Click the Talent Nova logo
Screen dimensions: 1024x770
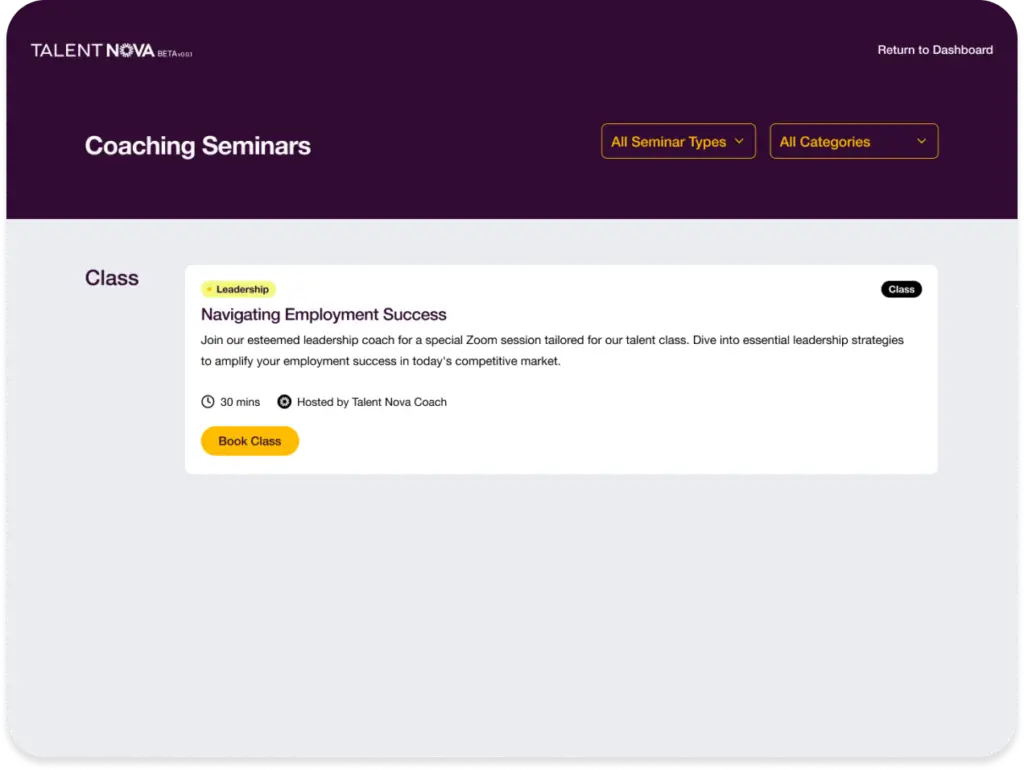coord(111,50)
